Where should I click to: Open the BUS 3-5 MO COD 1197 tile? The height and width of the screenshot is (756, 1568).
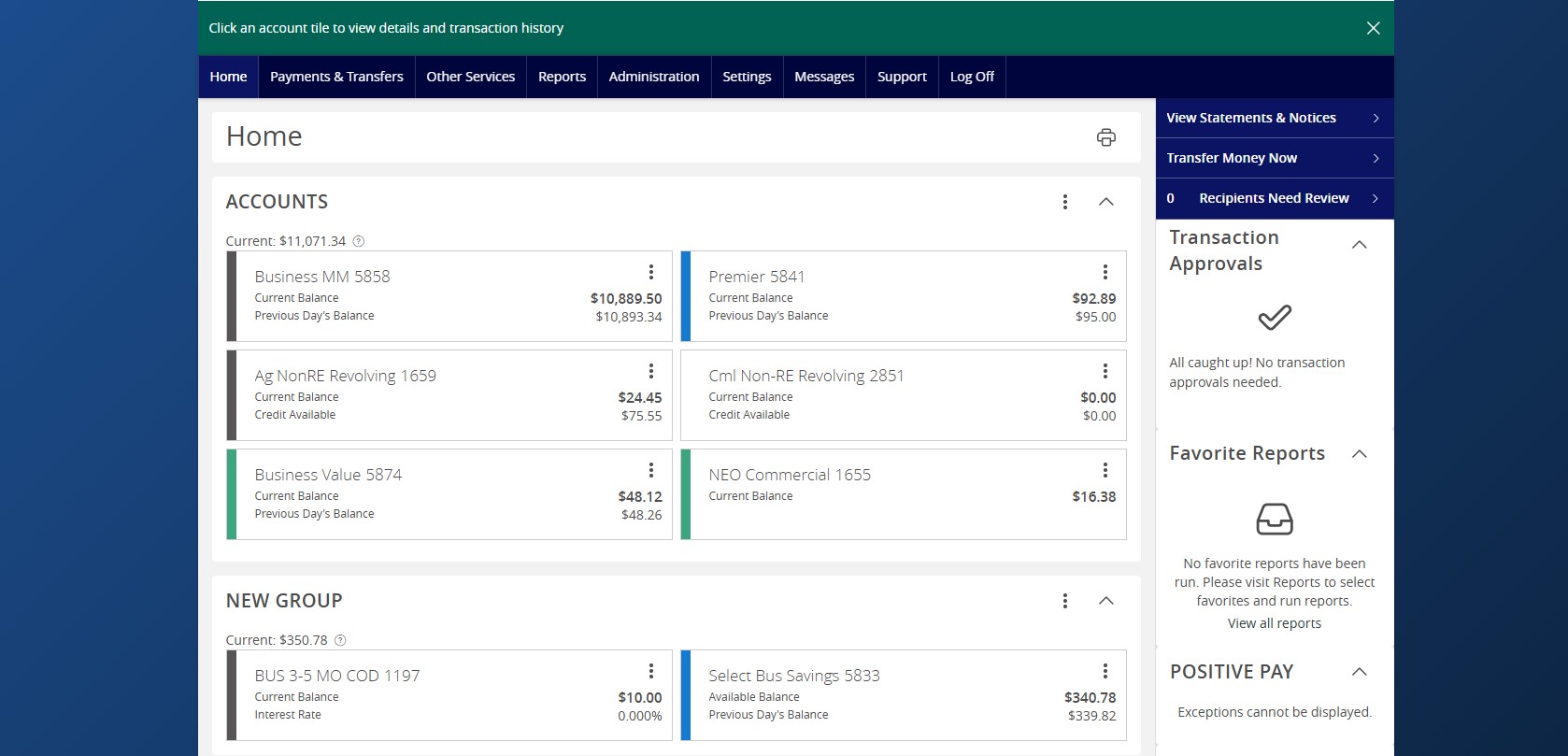[x=449, y=695]
